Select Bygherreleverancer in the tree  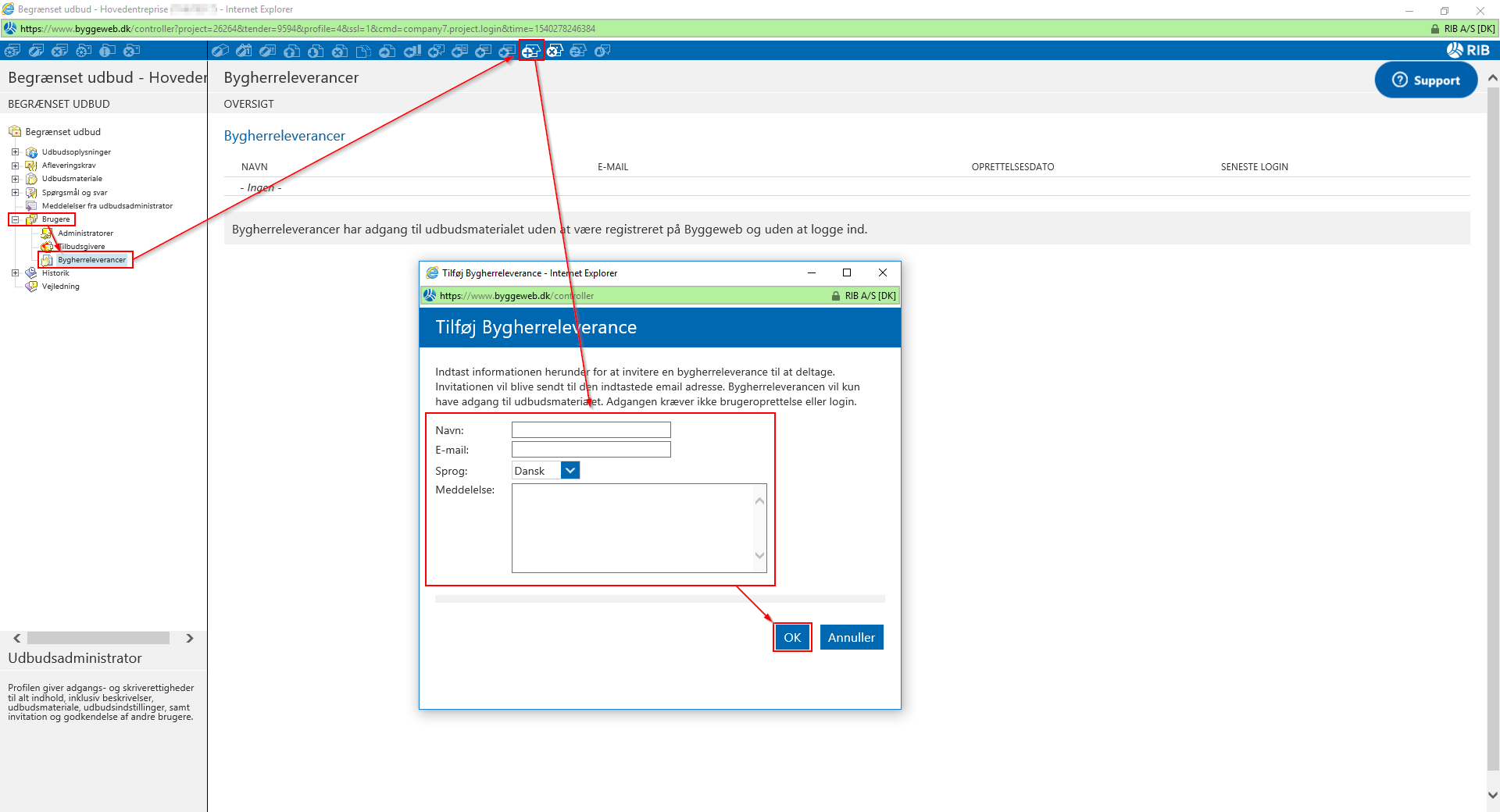click(91, 260)
